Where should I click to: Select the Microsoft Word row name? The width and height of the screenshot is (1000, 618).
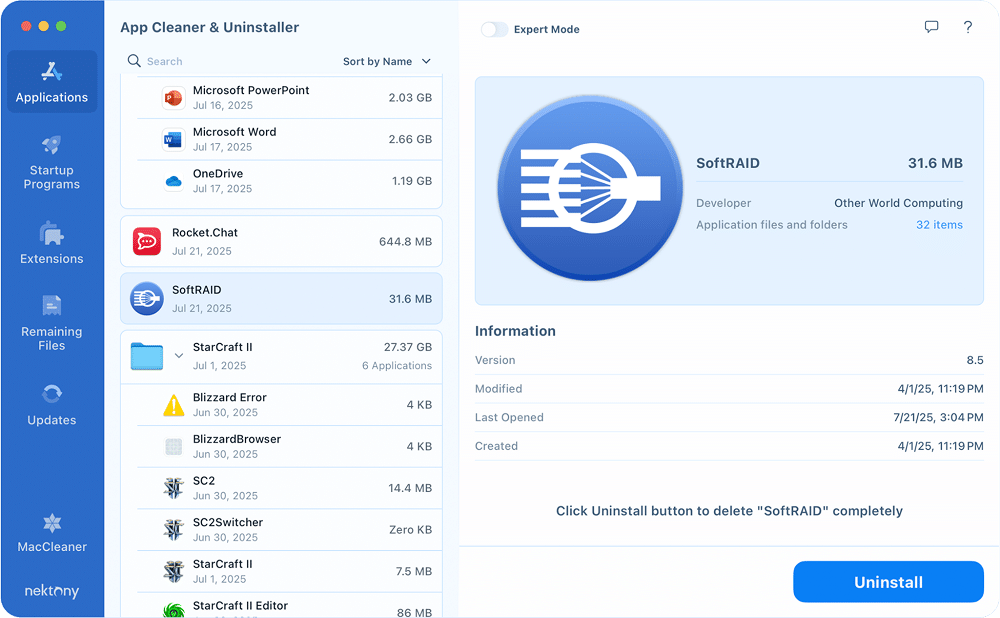(235, 131)
